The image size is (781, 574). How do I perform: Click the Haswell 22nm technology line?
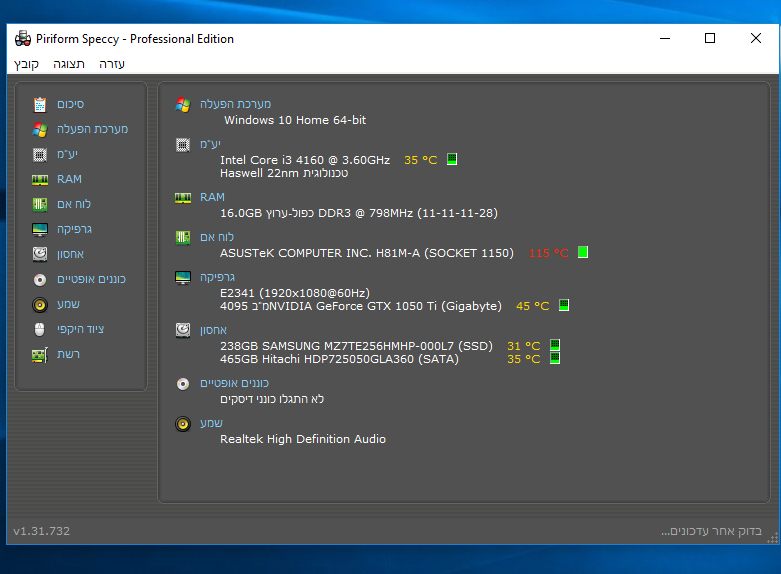coord(284,173)
